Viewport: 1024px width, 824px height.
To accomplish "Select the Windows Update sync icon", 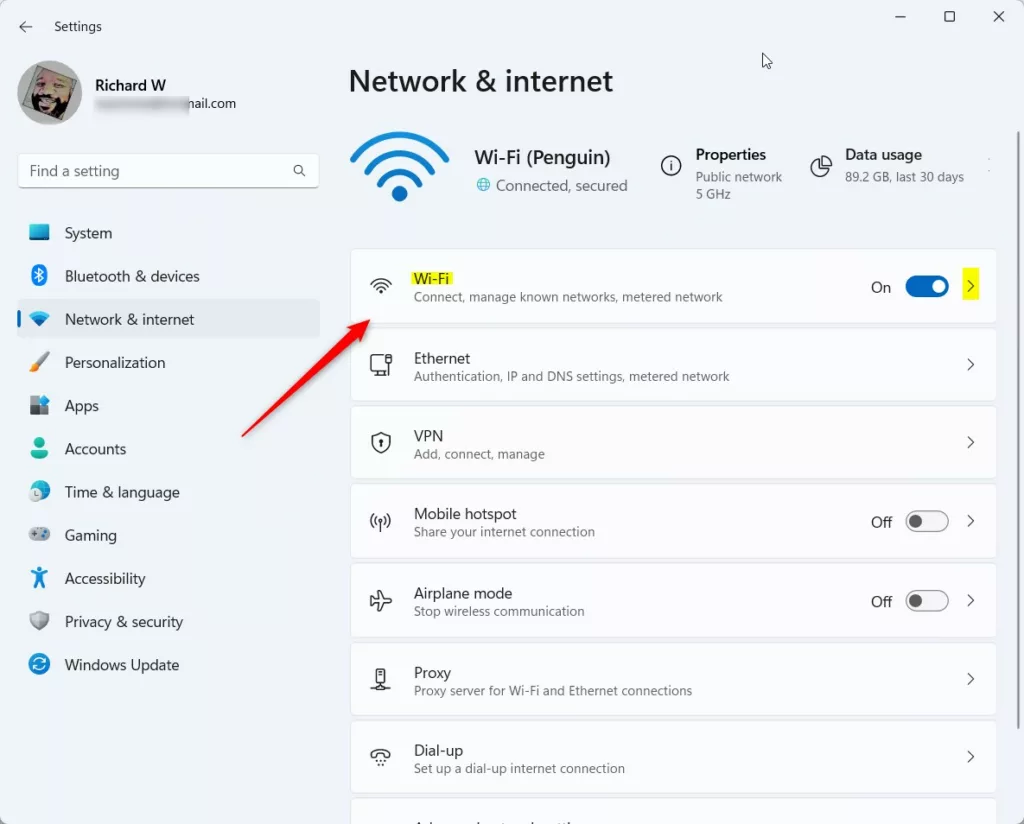I will [39, 665].
